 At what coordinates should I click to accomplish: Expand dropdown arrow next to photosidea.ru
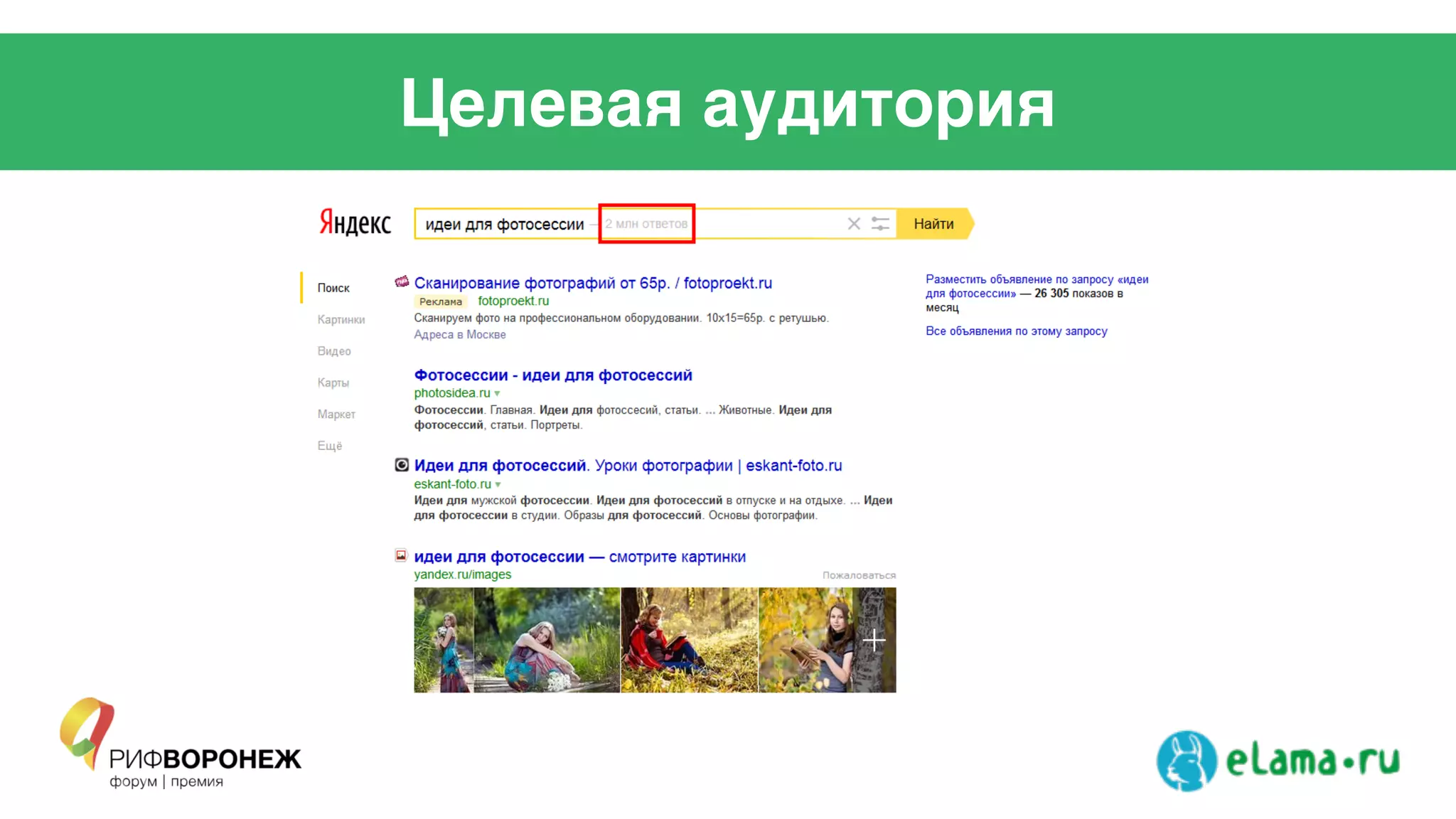pos(498,393)
